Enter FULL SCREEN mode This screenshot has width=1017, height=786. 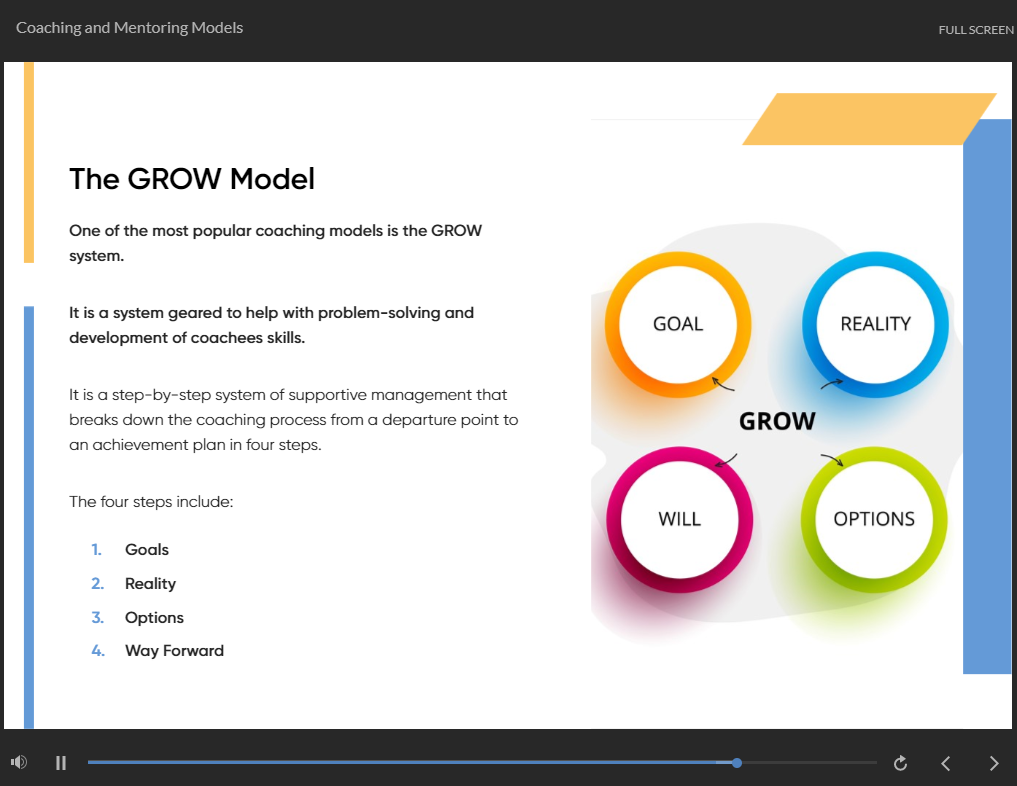tap(975, 30)
